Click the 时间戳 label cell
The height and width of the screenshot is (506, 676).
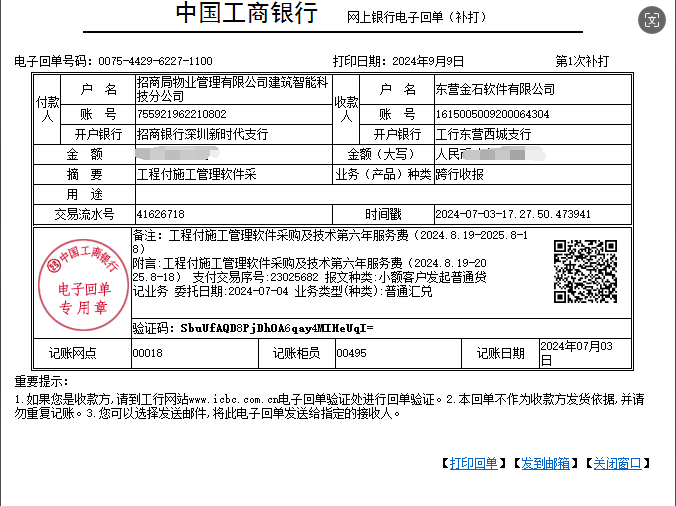click(383, 214)
